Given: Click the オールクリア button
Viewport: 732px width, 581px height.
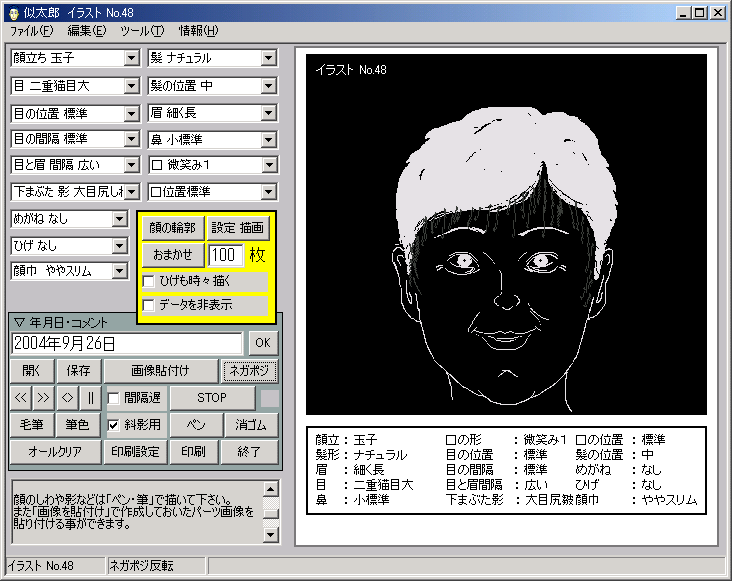Looking at the screenshot, I should (x=55, y=452).
